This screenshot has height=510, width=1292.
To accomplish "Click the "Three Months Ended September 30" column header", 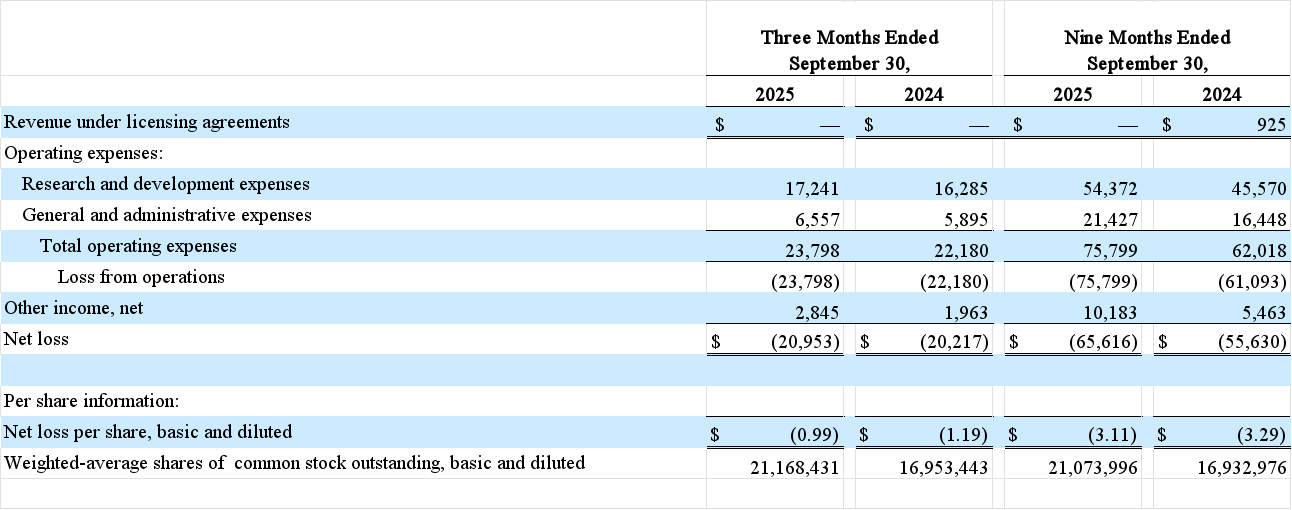I will coord(849,50).
